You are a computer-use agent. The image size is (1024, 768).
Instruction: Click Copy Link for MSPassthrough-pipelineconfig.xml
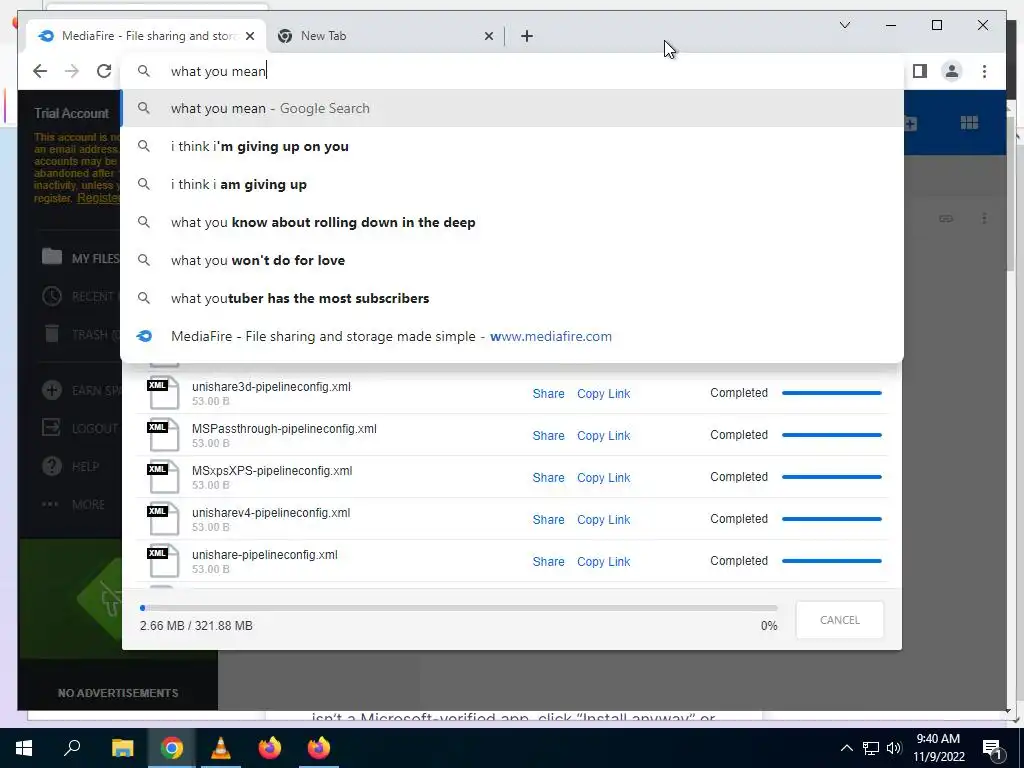(x=603, y=436)
